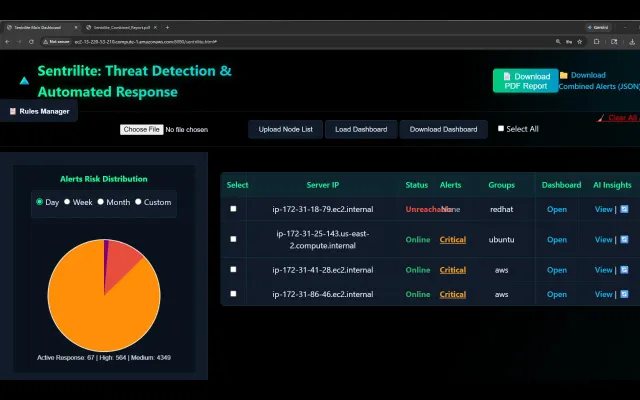Select the Day radio button
Image resolution: width=640 pixels, height=400 pixels.
tap(40, 202)
